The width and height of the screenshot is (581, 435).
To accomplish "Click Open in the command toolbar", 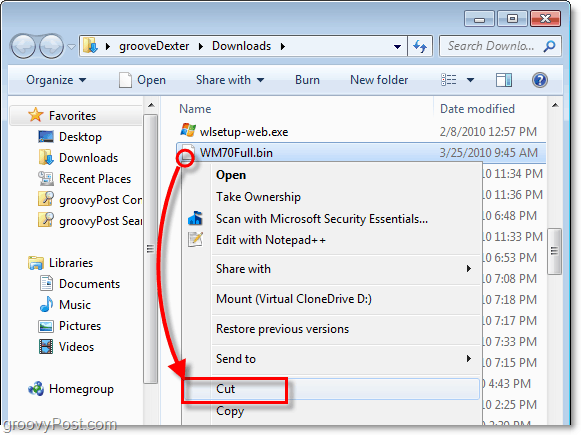I will (142, 80).
